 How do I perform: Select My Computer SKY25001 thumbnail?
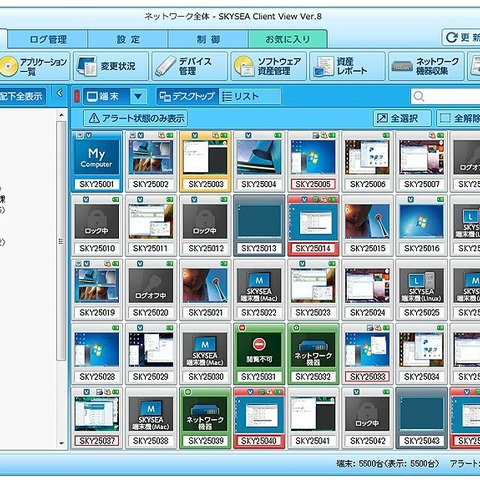[x=97, y=161]
